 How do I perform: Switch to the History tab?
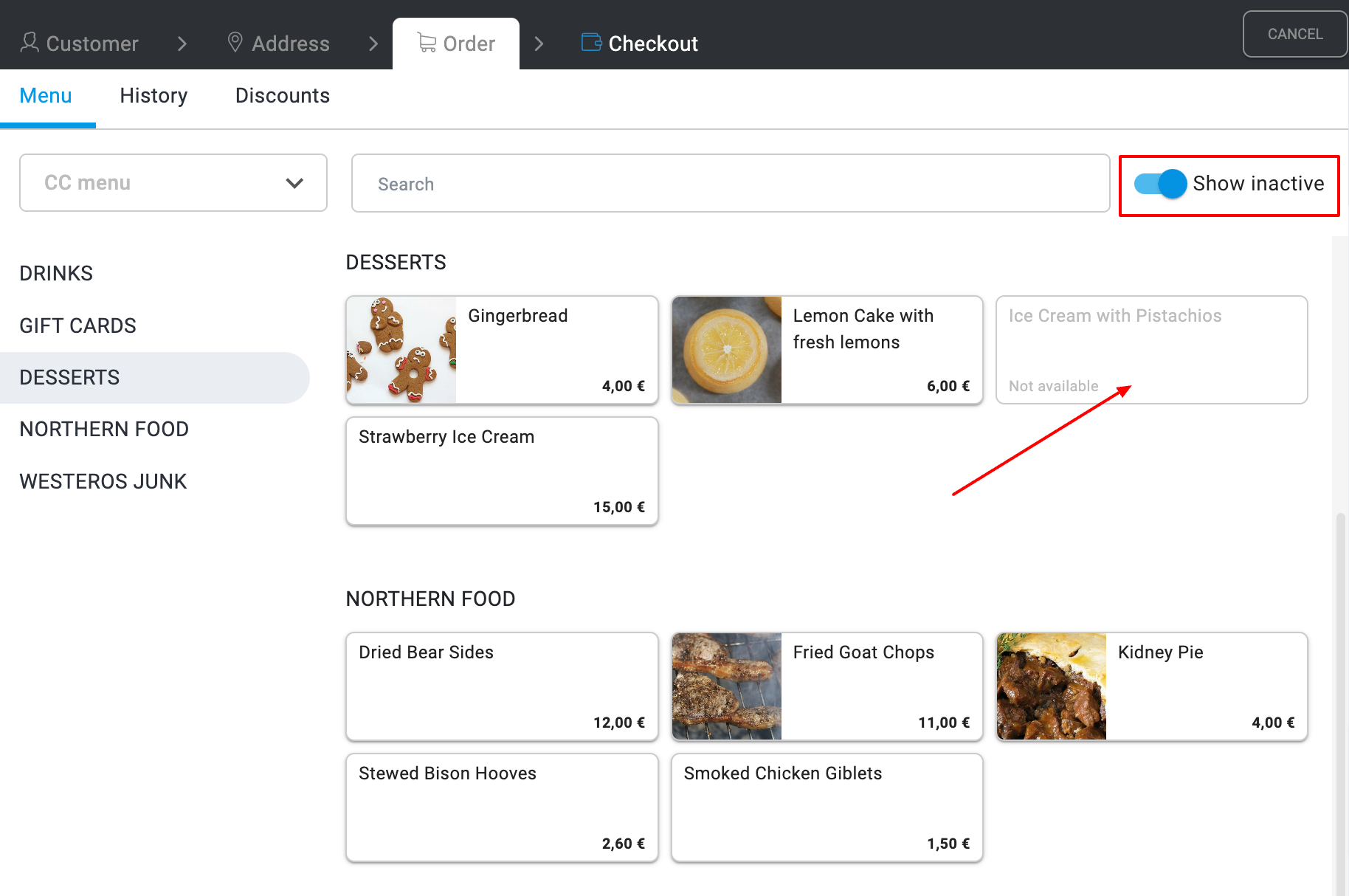coord(153,96)
